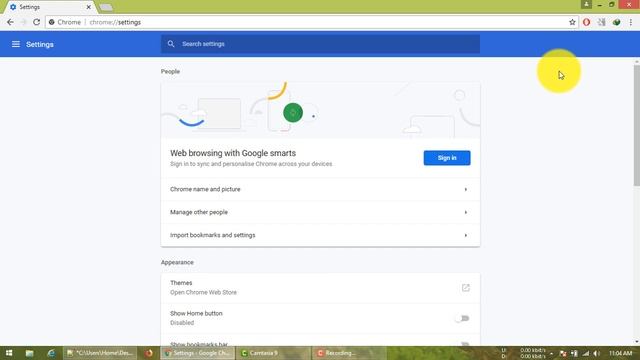The height and width of the screenshot is (360, 640).
Task: Open Windows Start button
Action: 9,353
